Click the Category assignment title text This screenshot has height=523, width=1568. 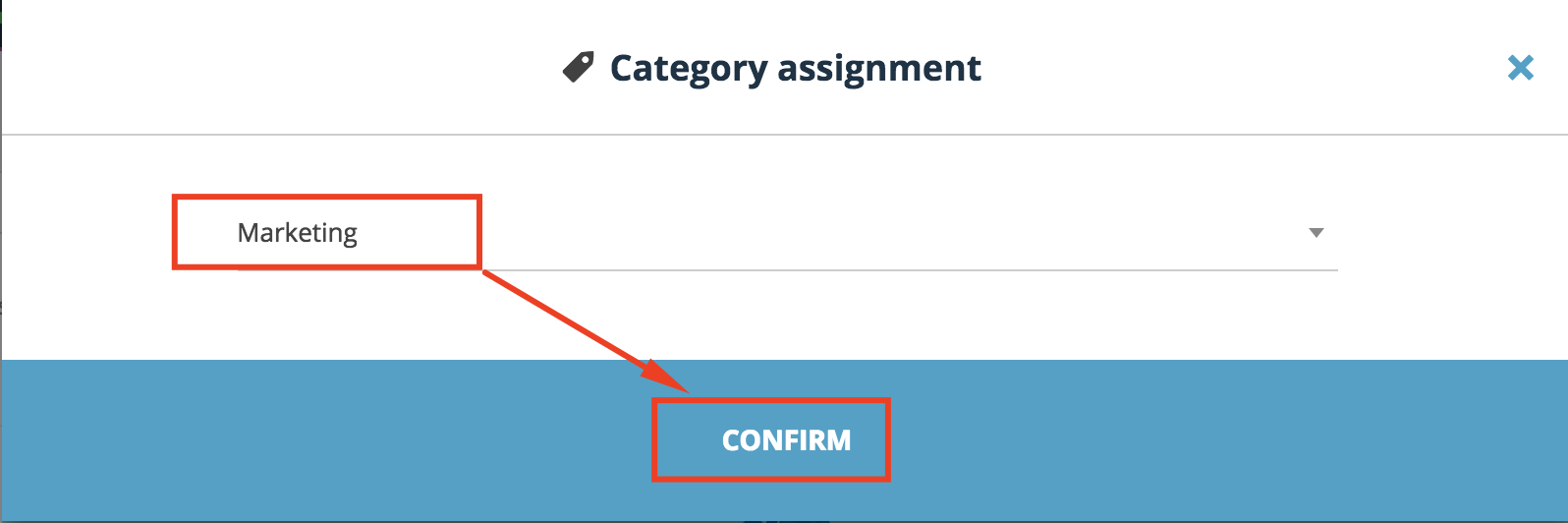click(795, 68)
